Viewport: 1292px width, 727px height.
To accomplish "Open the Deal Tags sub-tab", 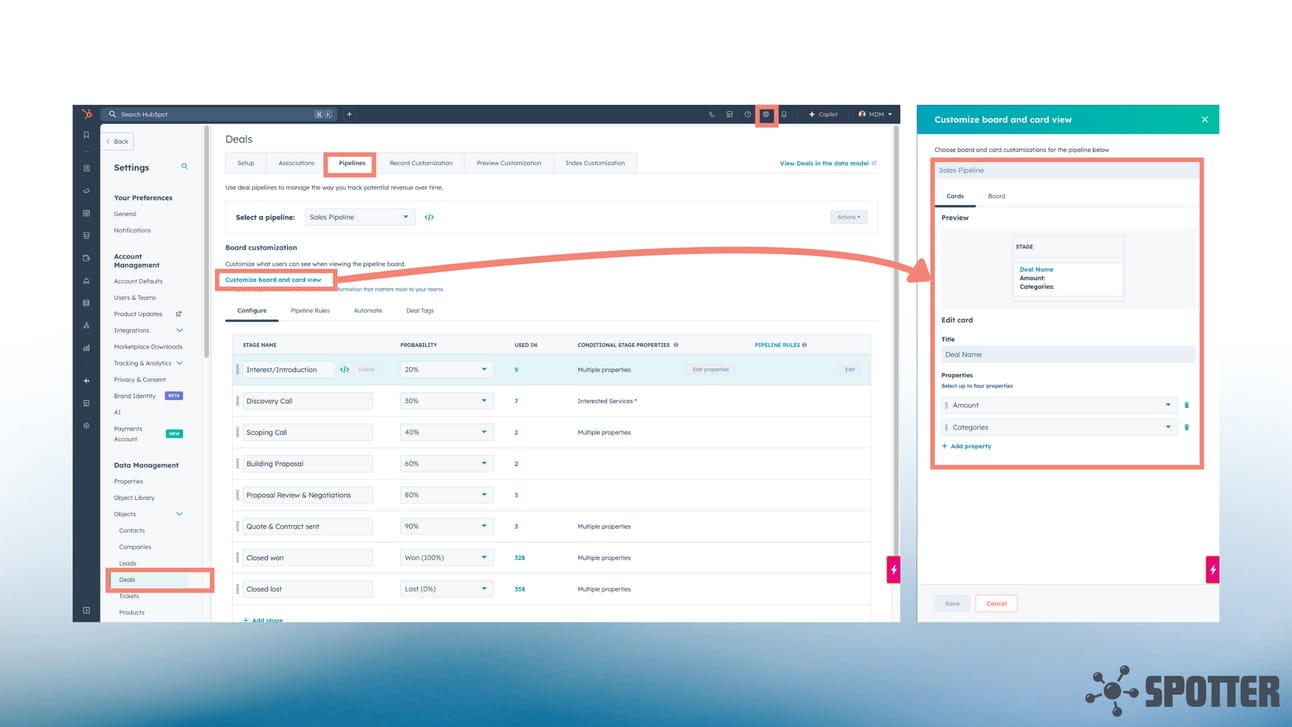I will 420,311.
